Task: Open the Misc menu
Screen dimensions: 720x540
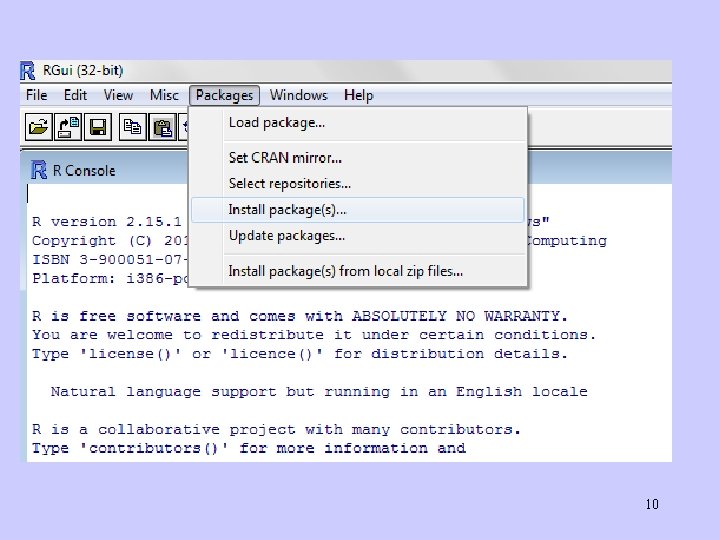Action: pos(164,95)
